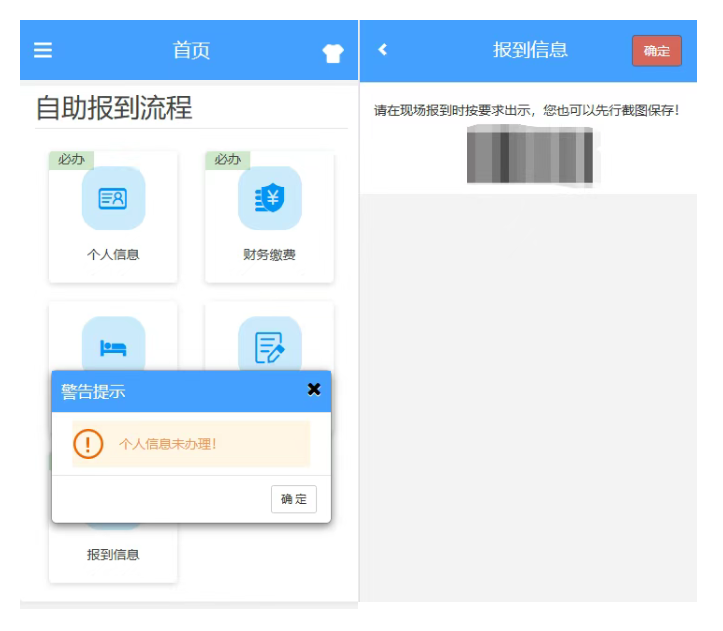The width and height of the screenshot is (723, 631).
Task: Select the document edit pencil icon
Action: click(269, 346)
